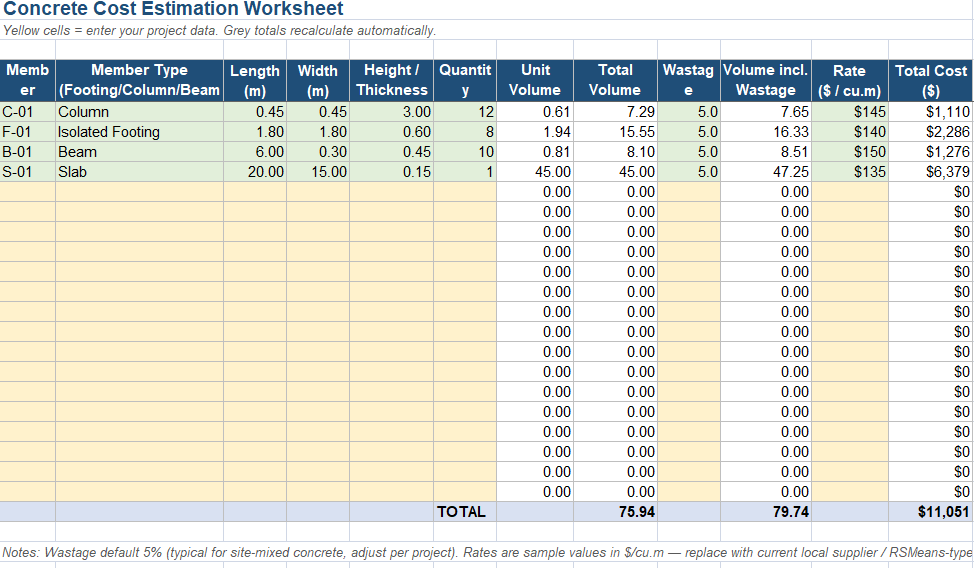Select the 'Unit Volume' header cell
This screenshot has height=568, width=974.
pos(535,80)
